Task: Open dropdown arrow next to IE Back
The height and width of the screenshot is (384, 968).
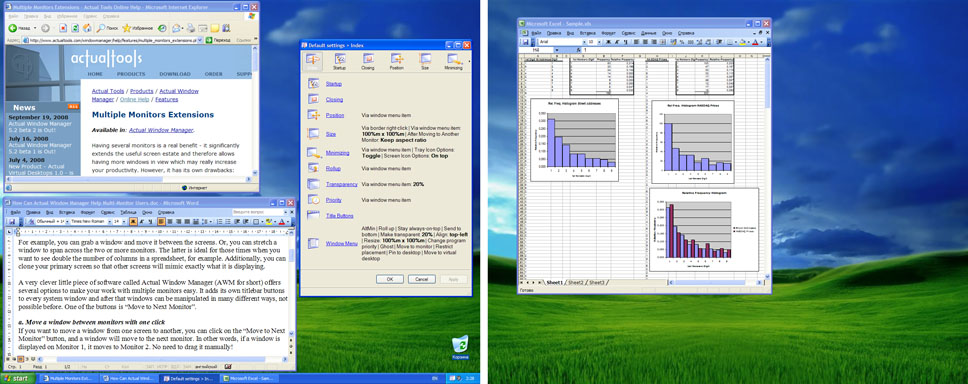Action: coord(35,28)
